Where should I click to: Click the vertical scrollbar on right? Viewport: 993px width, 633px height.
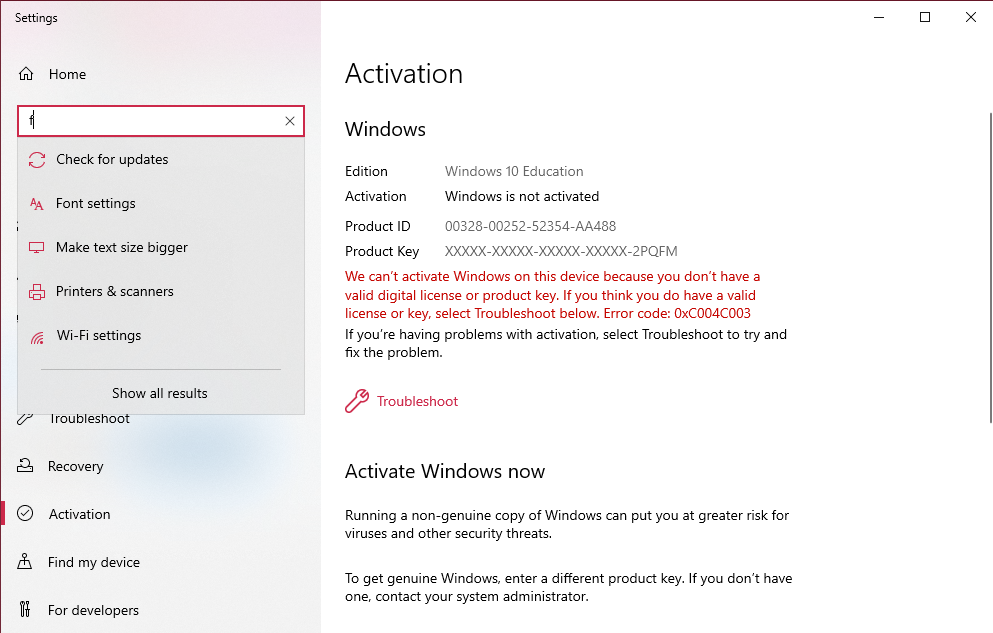coord(990,267)
